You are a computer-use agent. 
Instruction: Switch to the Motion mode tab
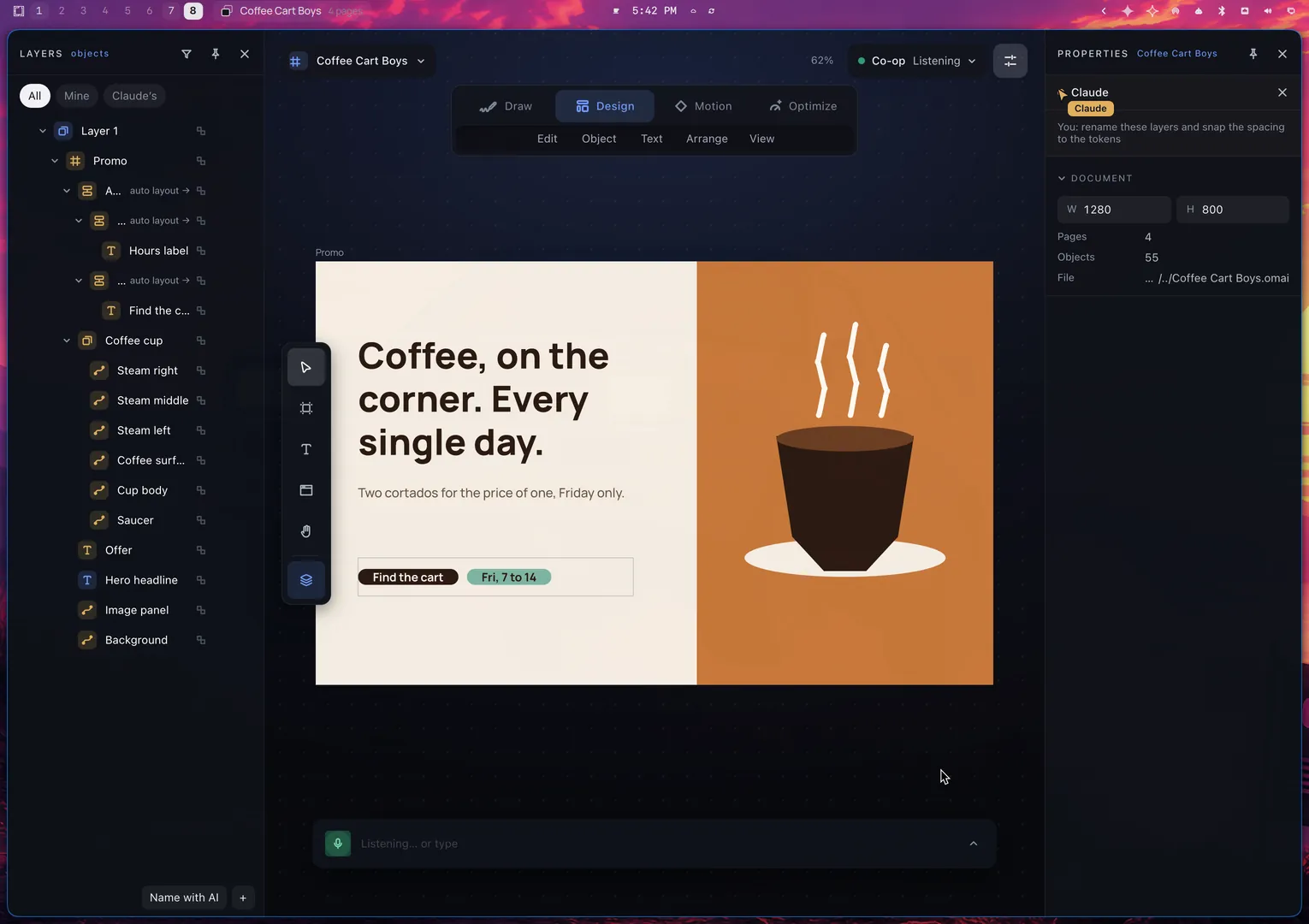coord(703,106)
